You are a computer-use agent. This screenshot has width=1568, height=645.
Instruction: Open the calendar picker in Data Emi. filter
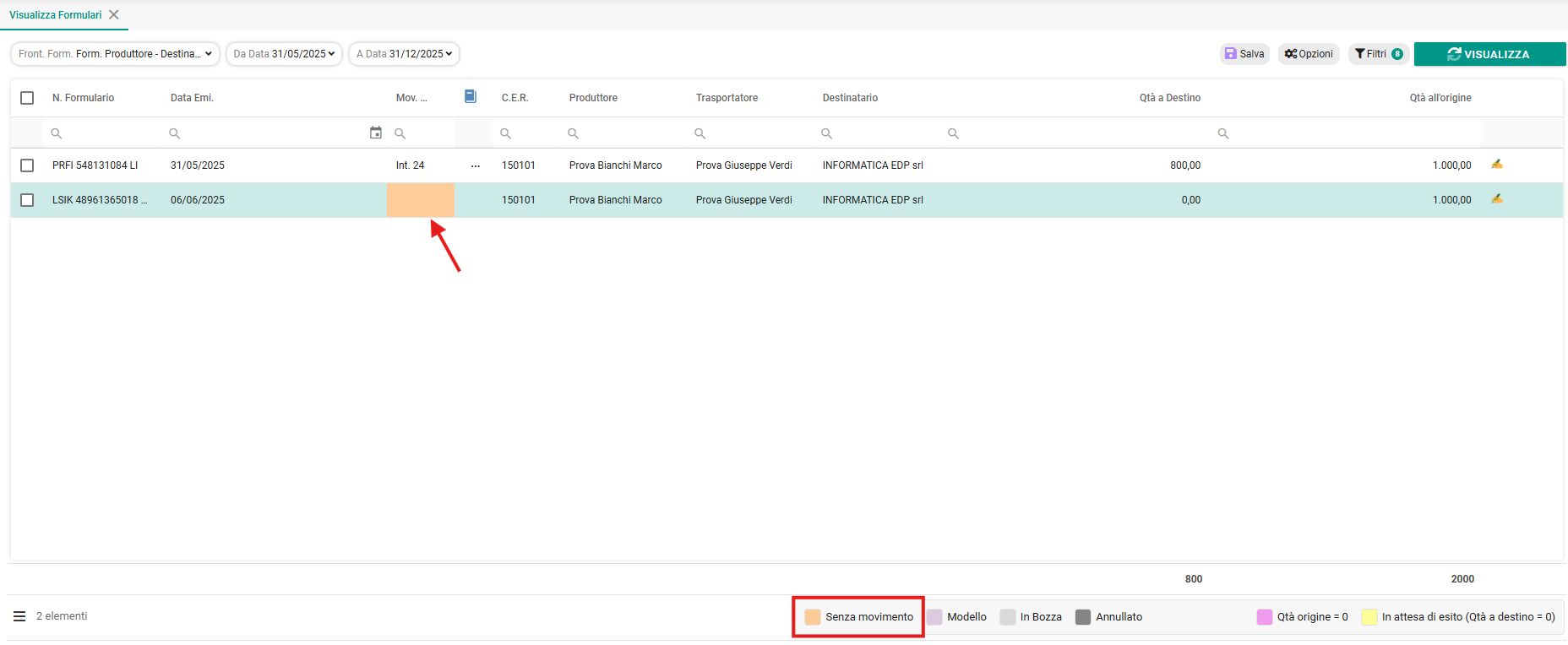click(x=376, y=133)
